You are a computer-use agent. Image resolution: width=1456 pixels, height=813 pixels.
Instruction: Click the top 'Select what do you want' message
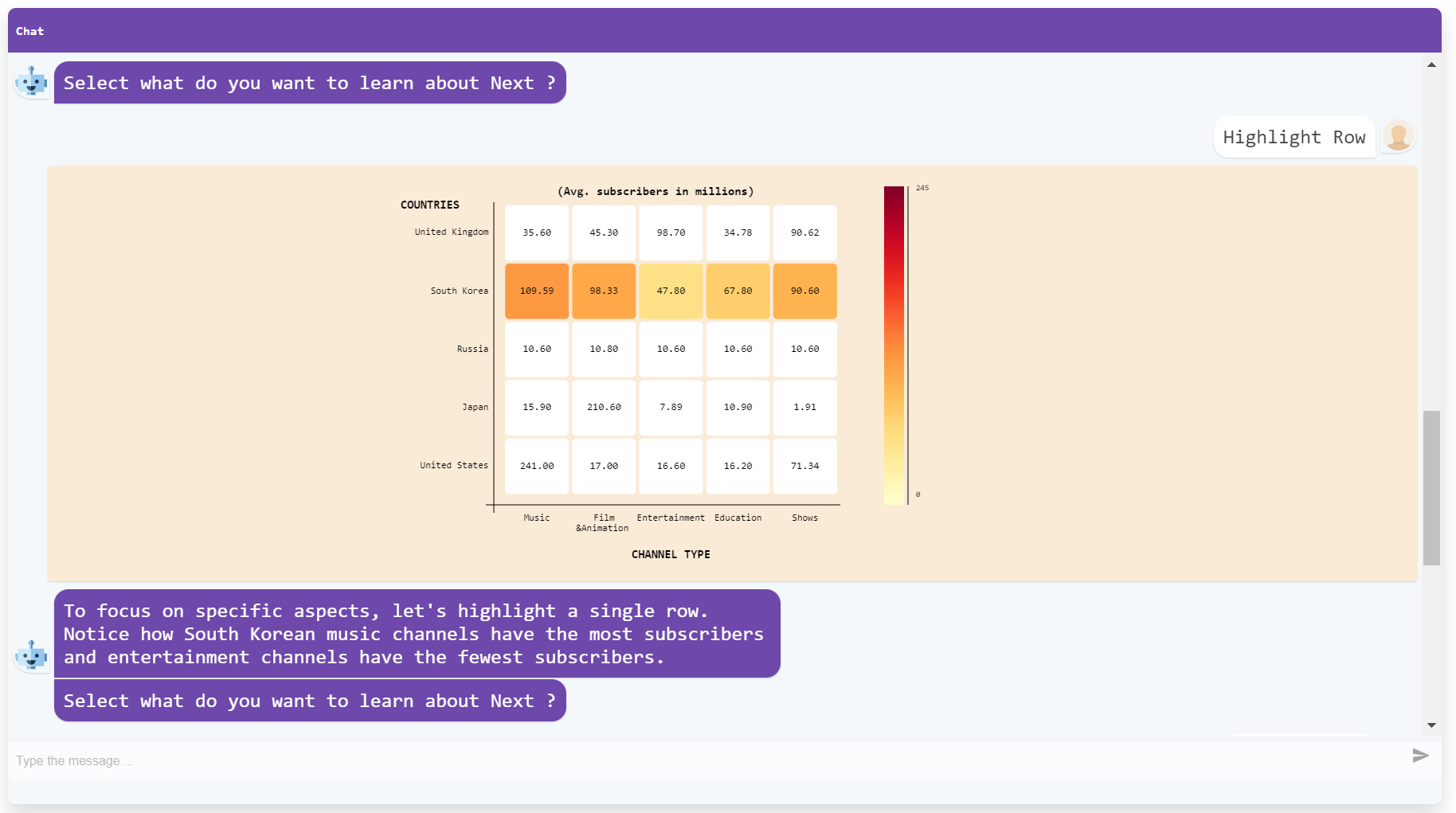(x=310, y=83)
